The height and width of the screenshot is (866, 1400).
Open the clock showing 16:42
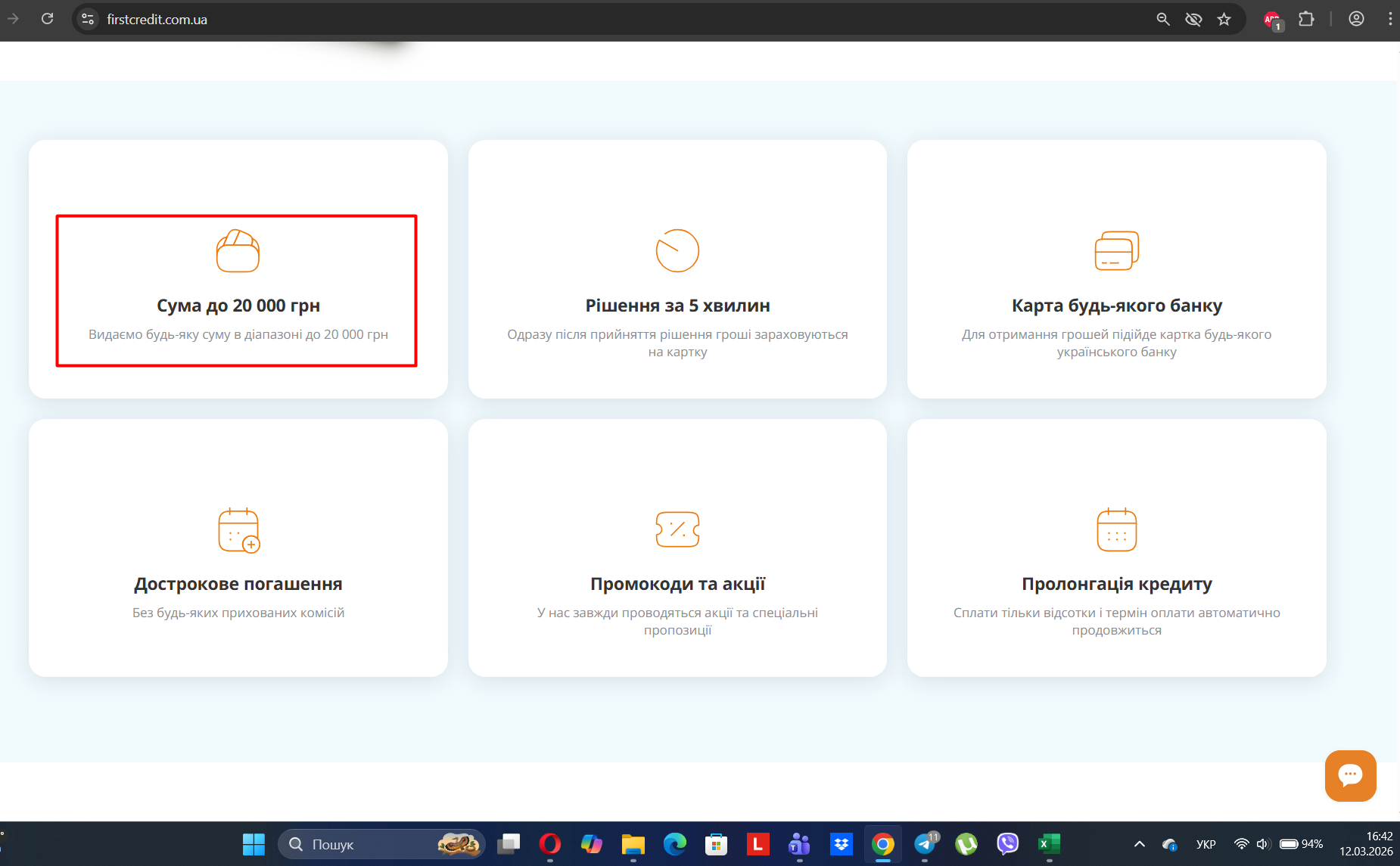click(1366, 844)
